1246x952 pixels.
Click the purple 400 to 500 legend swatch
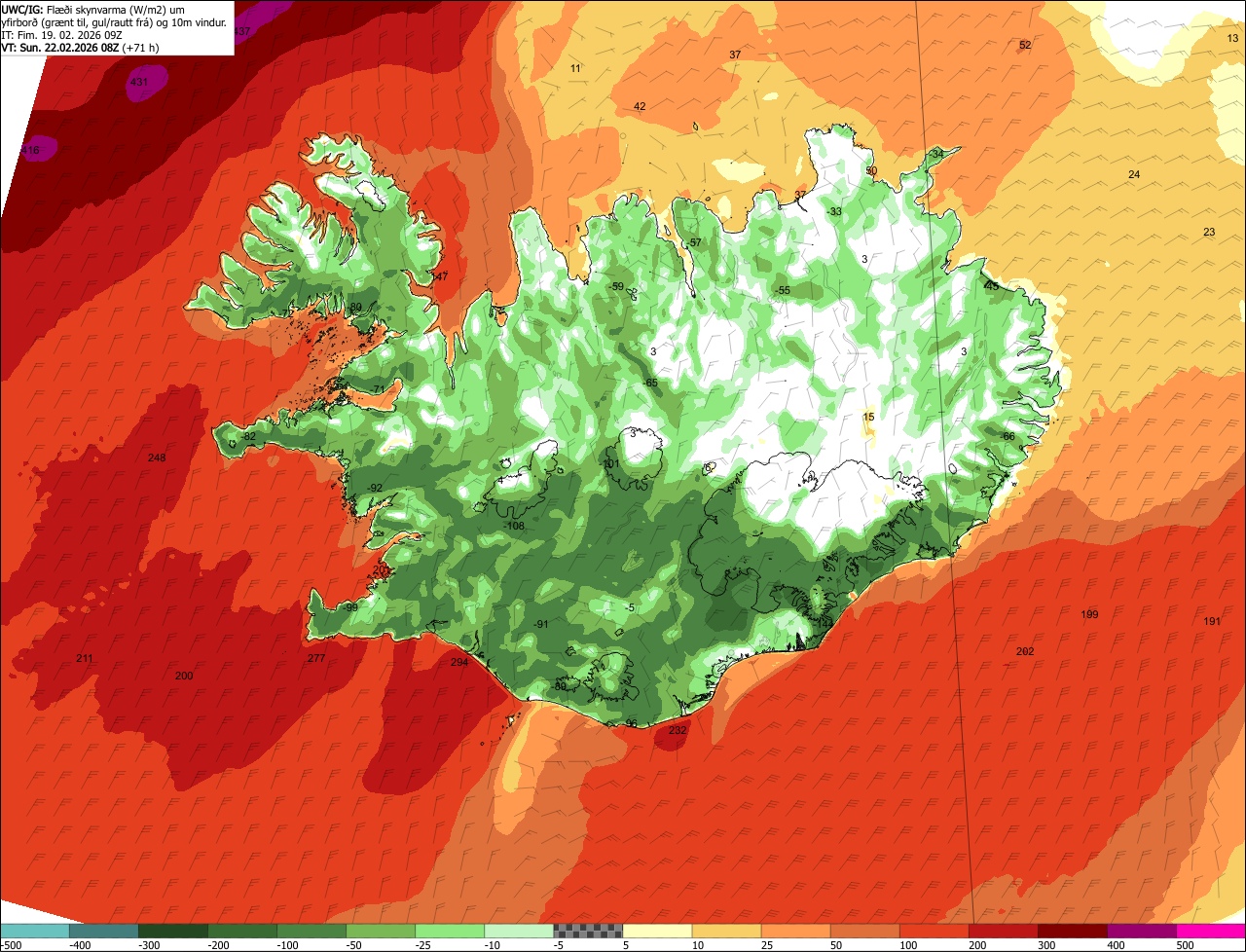click(1141, 931)
